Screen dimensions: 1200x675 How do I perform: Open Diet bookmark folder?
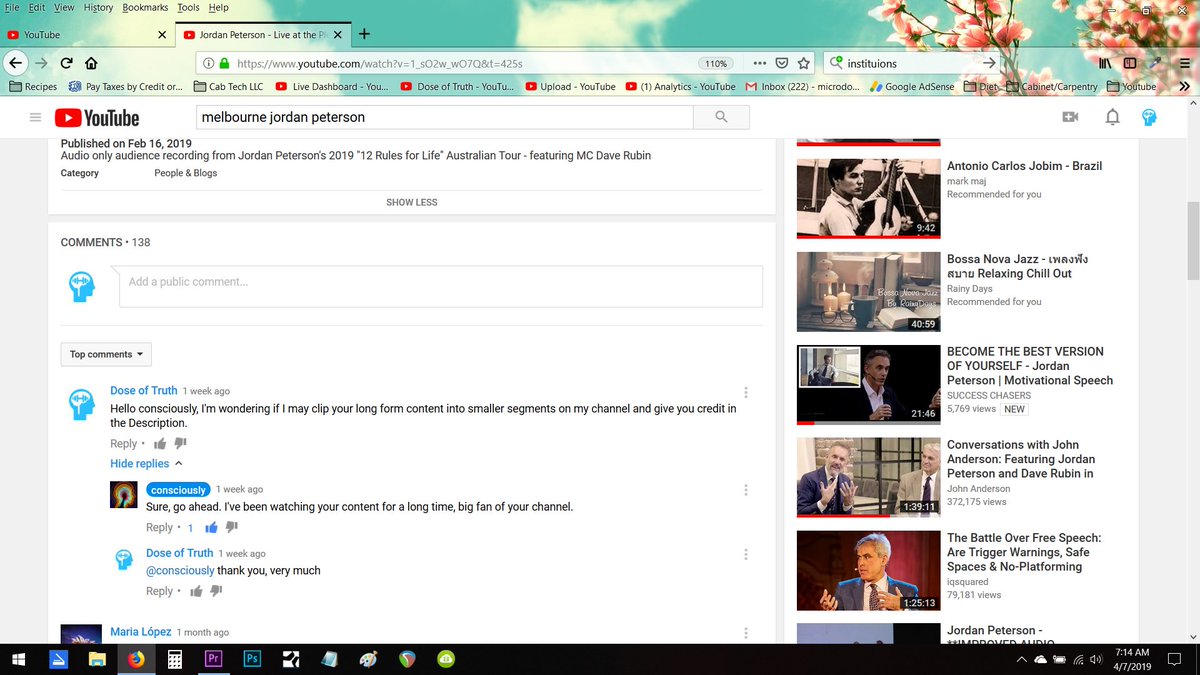pyautogui.click(x=981, y=87)
